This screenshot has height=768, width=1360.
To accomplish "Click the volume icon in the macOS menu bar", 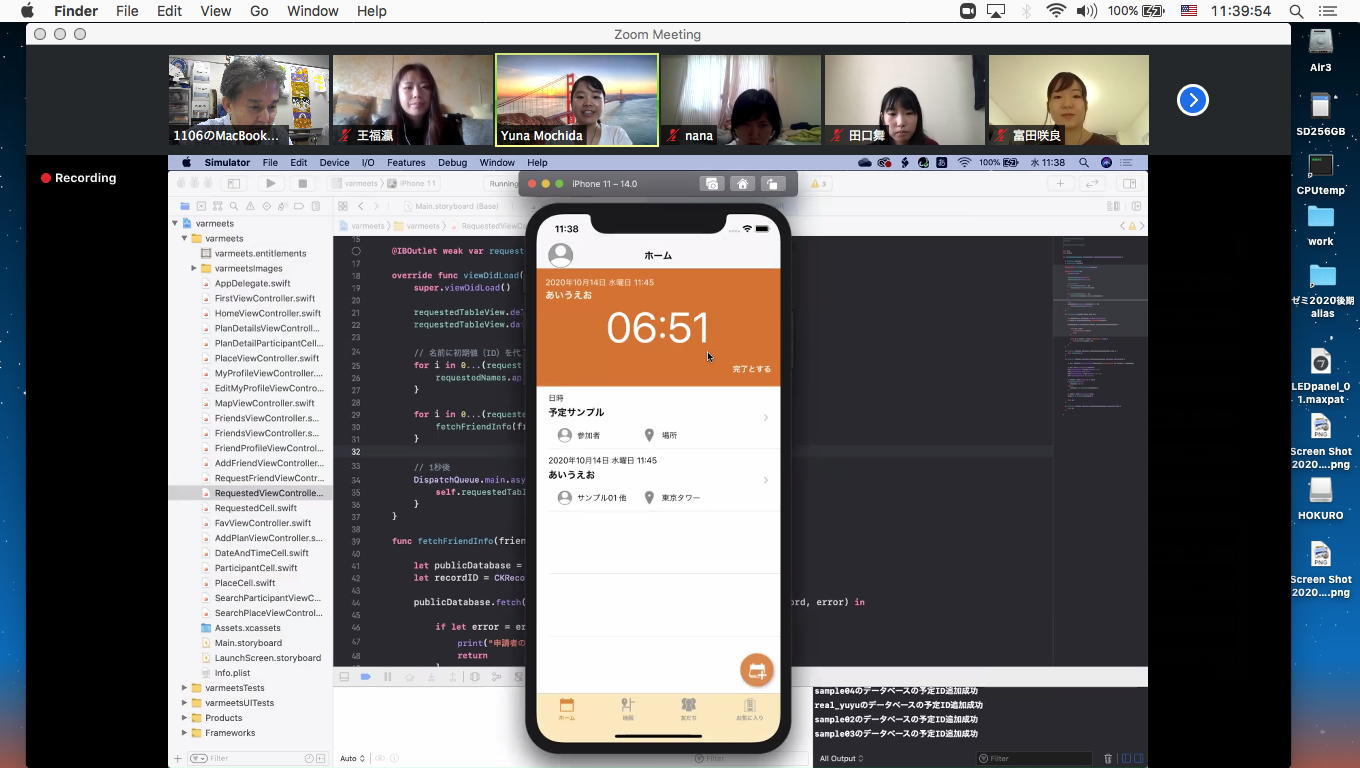I will pyautogui.click(x=1086, y=11).
